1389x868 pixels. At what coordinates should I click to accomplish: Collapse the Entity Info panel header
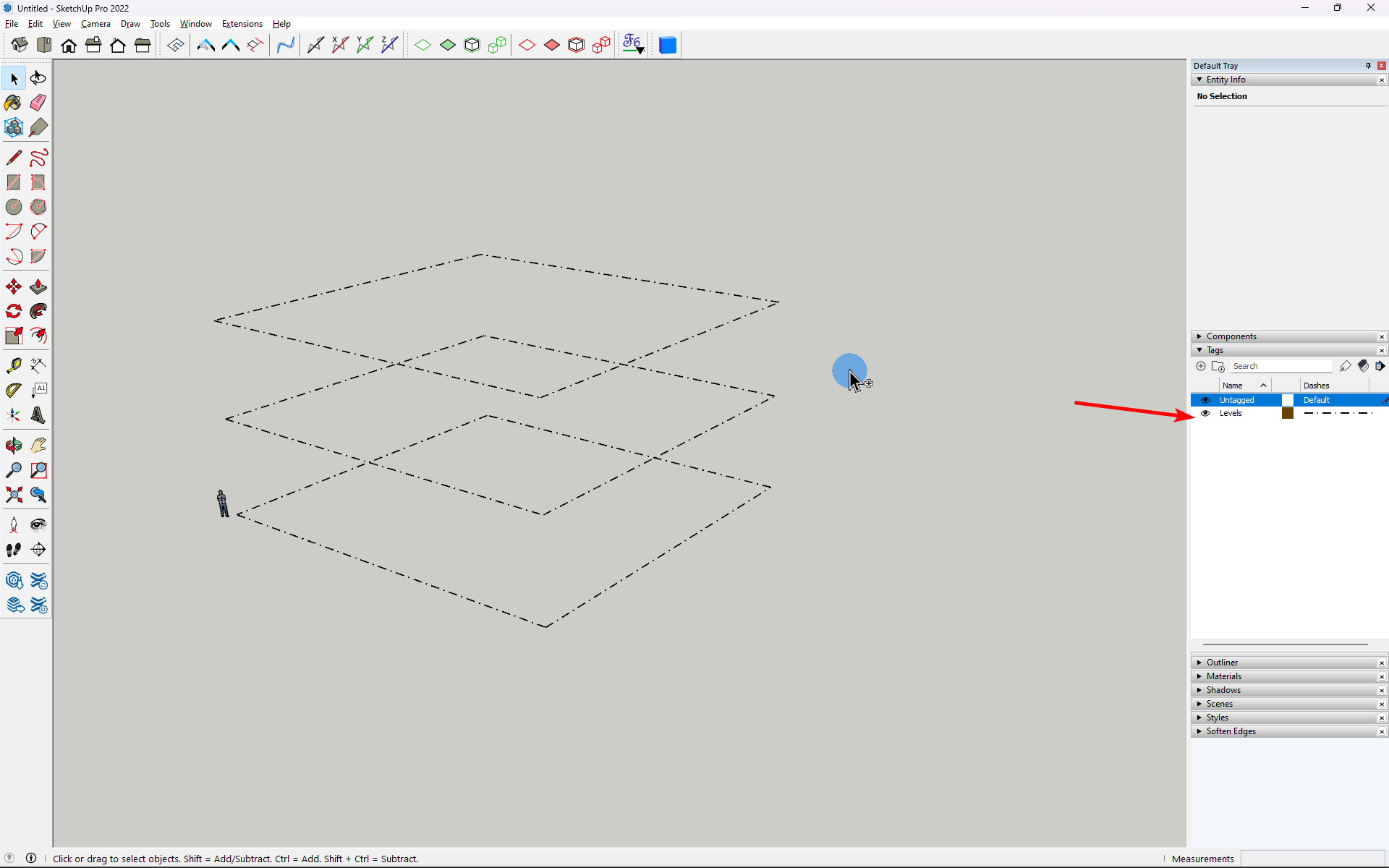pos(1199,80)
